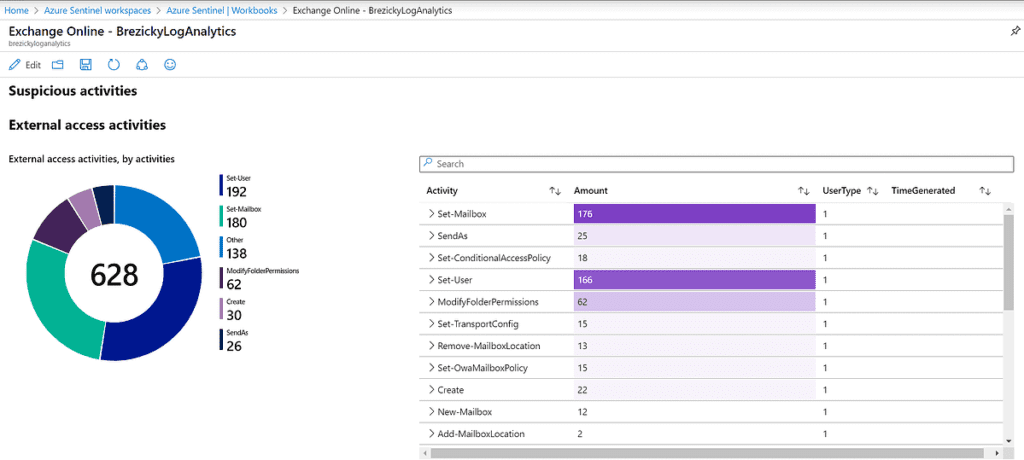Click the legend value 138
This screenshot has width=1024, height=460.
coord(237,254)
